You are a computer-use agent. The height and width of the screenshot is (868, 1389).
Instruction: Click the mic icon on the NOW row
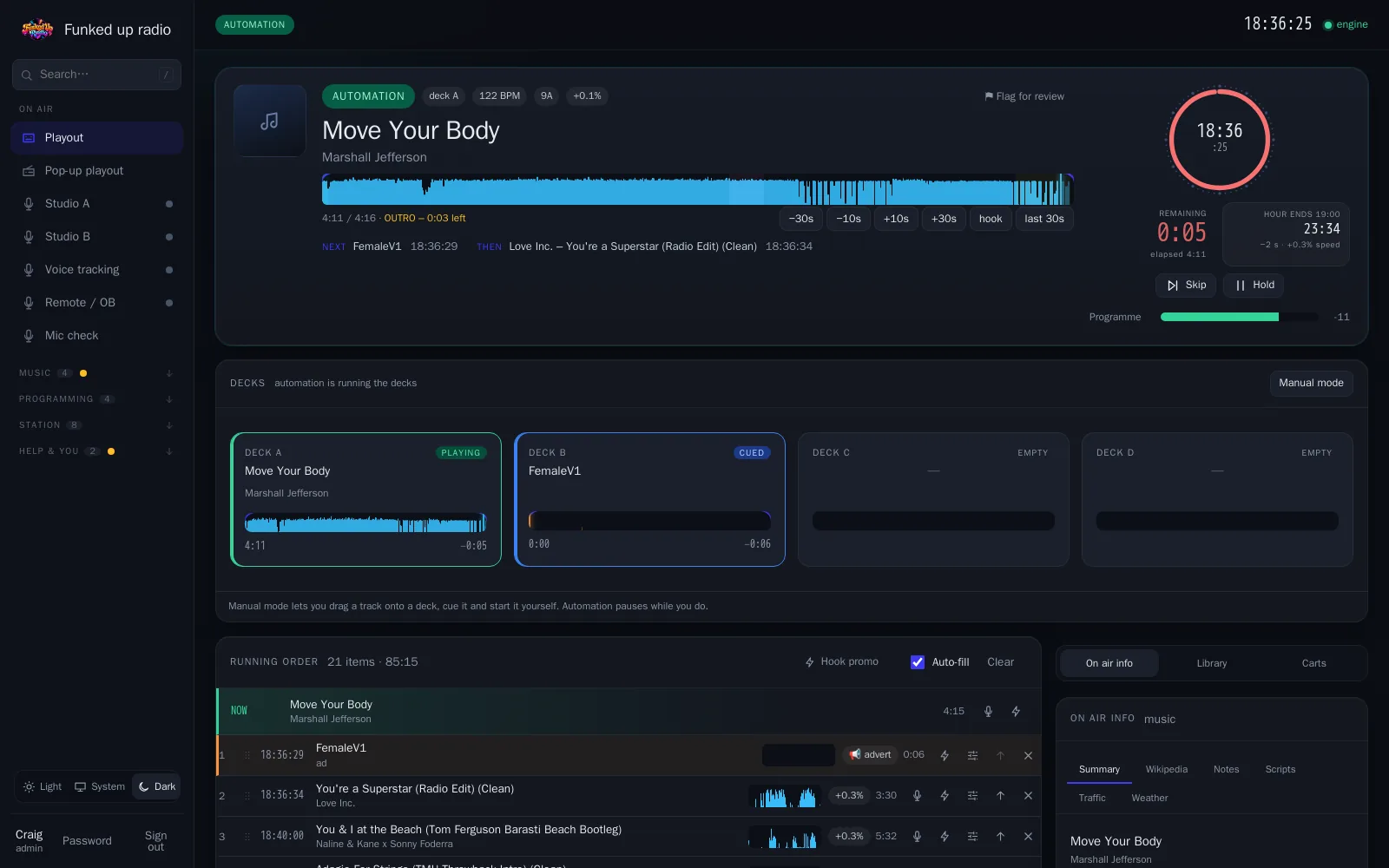pos(988,712)
